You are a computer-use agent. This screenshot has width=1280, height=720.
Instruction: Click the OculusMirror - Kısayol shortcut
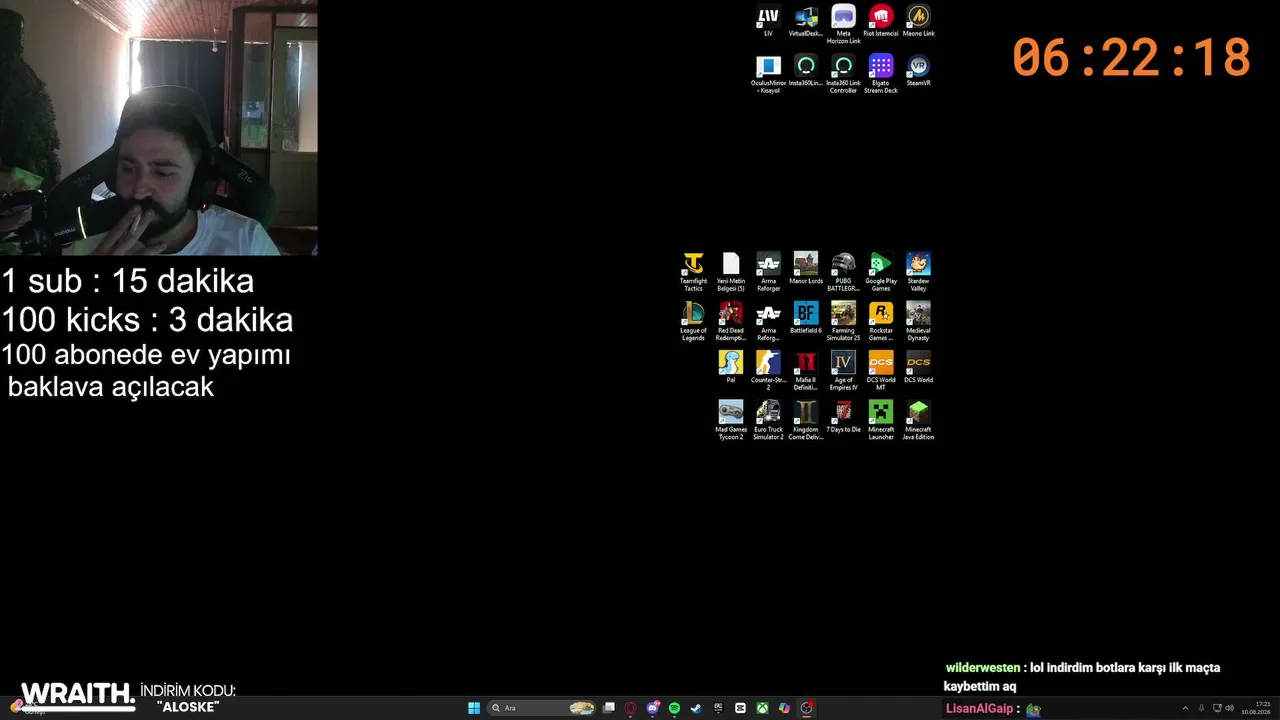[x=768, y=75]
